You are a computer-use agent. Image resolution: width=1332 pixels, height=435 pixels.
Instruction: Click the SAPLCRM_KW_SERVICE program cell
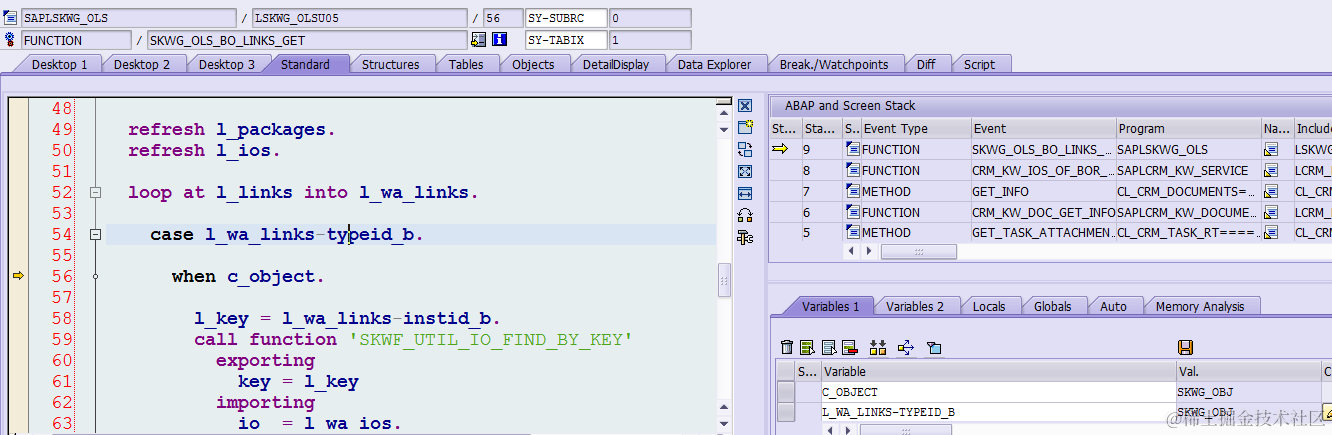(x=1188, y=170)
